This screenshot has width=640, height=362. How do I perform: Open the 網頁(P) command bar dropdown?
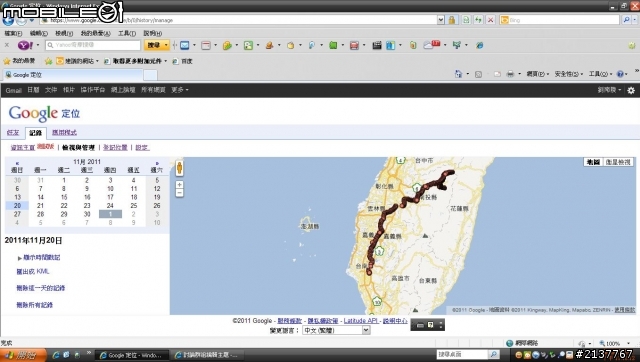(x=537, y=74)
